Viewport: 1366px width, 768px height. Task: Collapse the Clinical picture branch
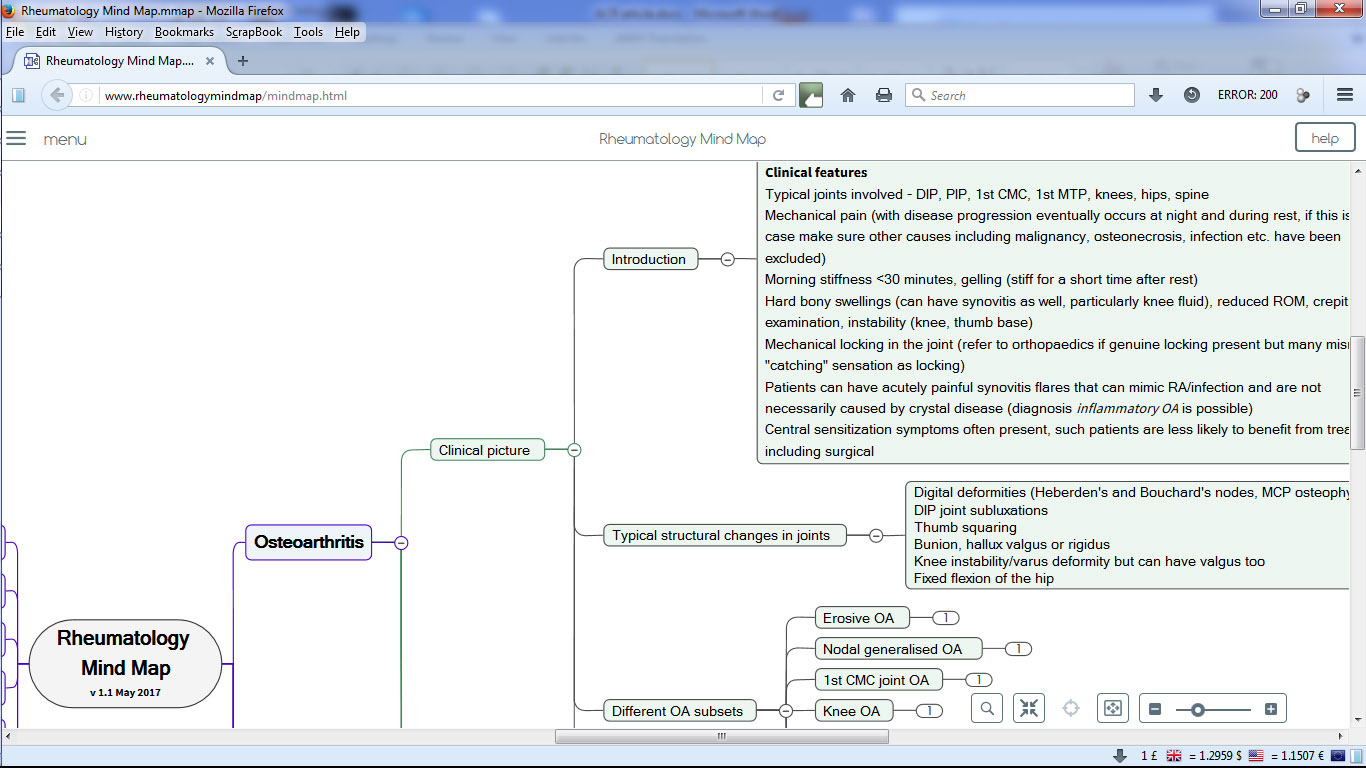click(x=574, y=450)
